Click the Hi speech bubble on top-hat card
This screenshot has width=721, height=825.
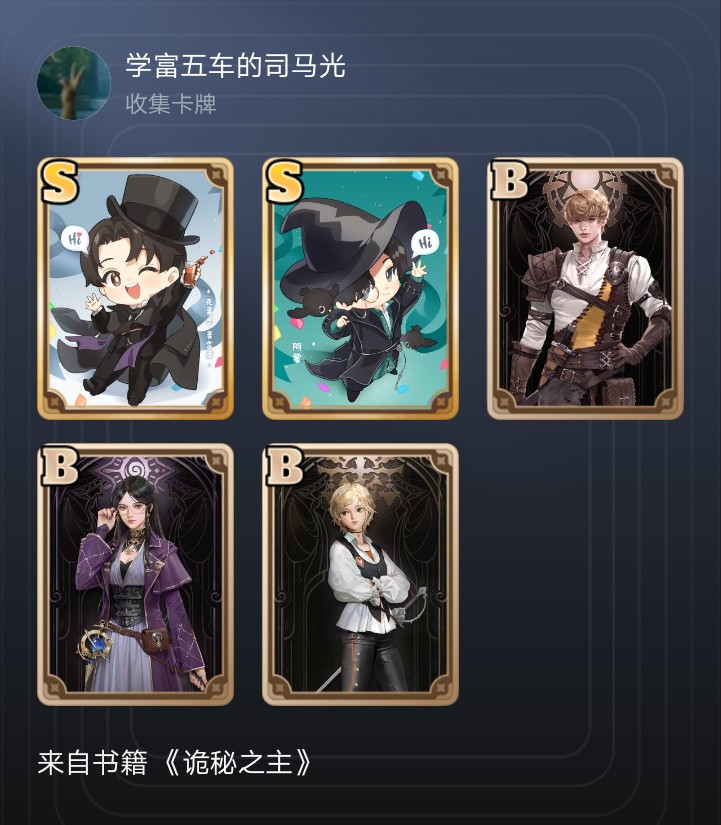(x=75, y=238)
